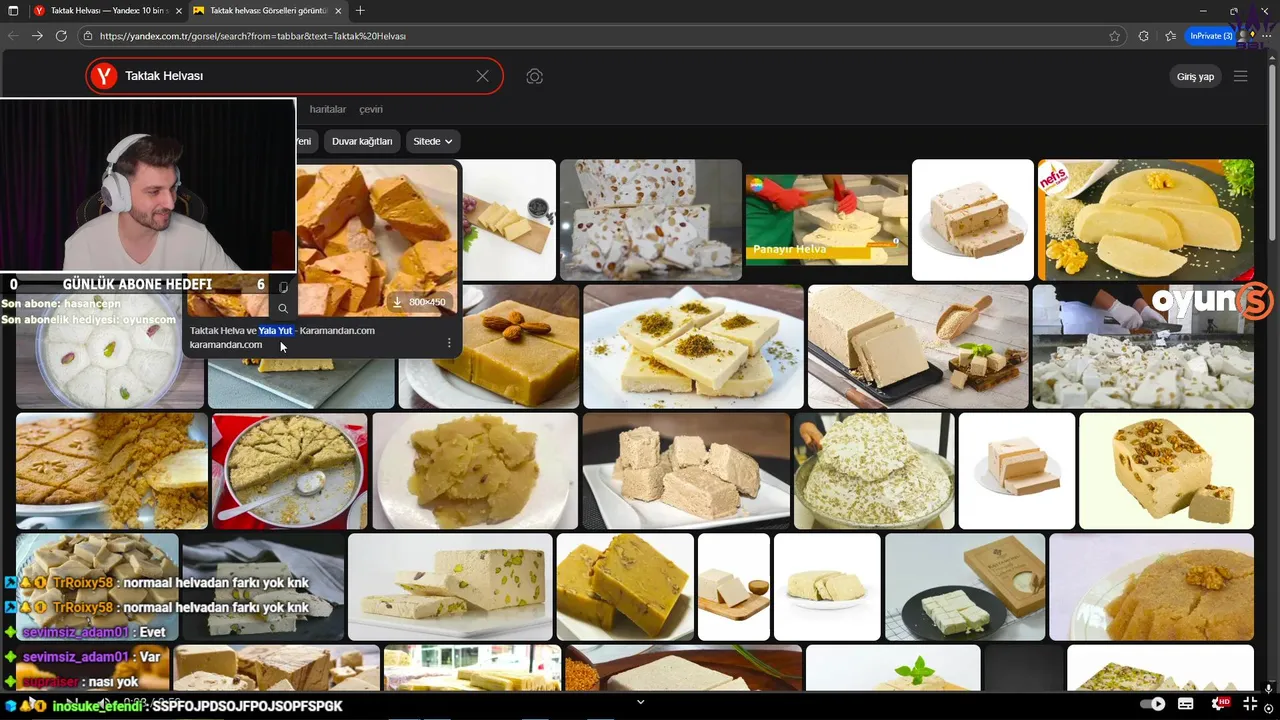The width and height of the screenshot is (1280, 720).
Task: Bookmark page with star icon in address bar
Action: click(1115, 36)
